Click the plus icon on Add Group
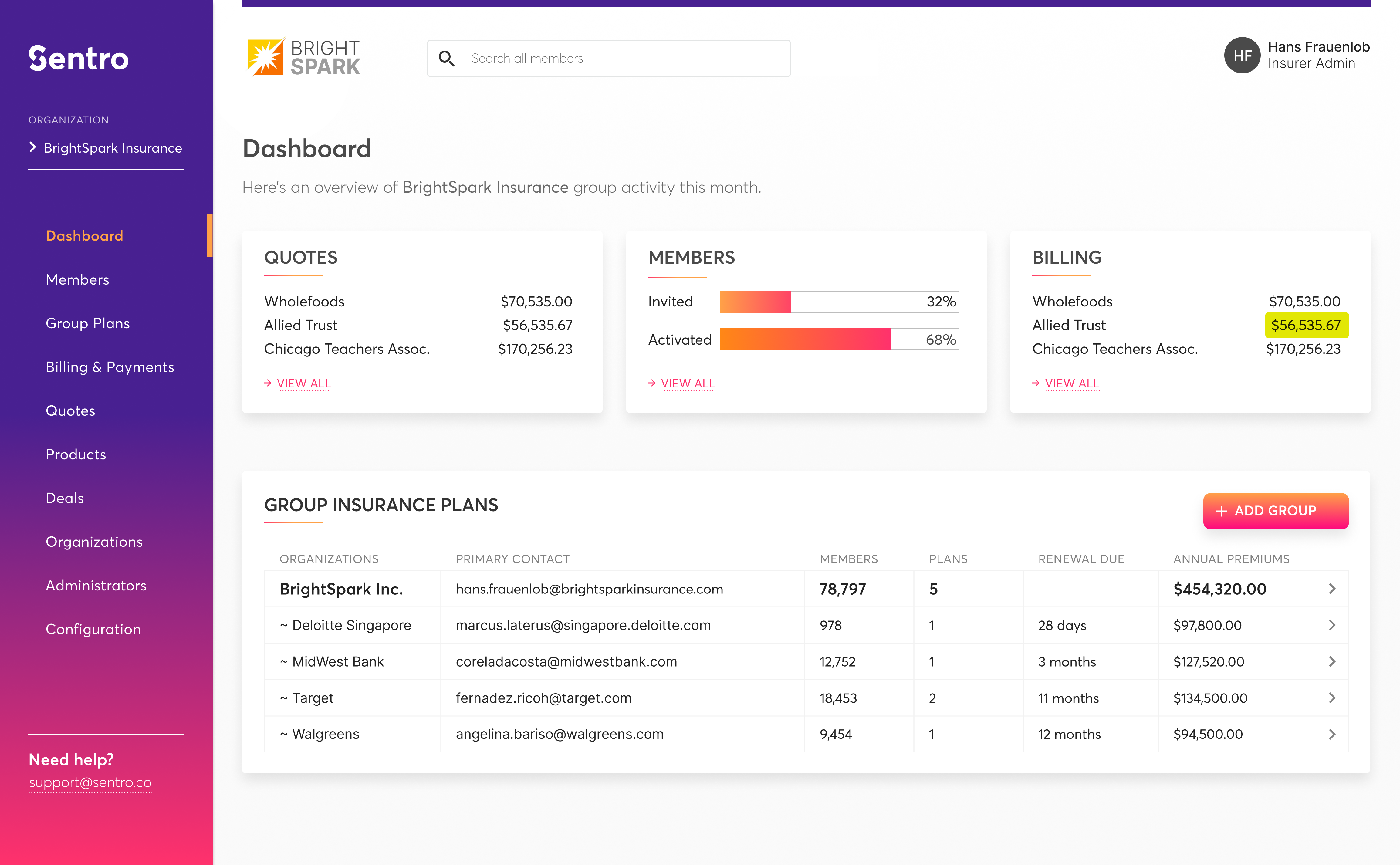The width and height of the screenshot is (1400, 865). pyautogui.click(x=1222, y=511)
